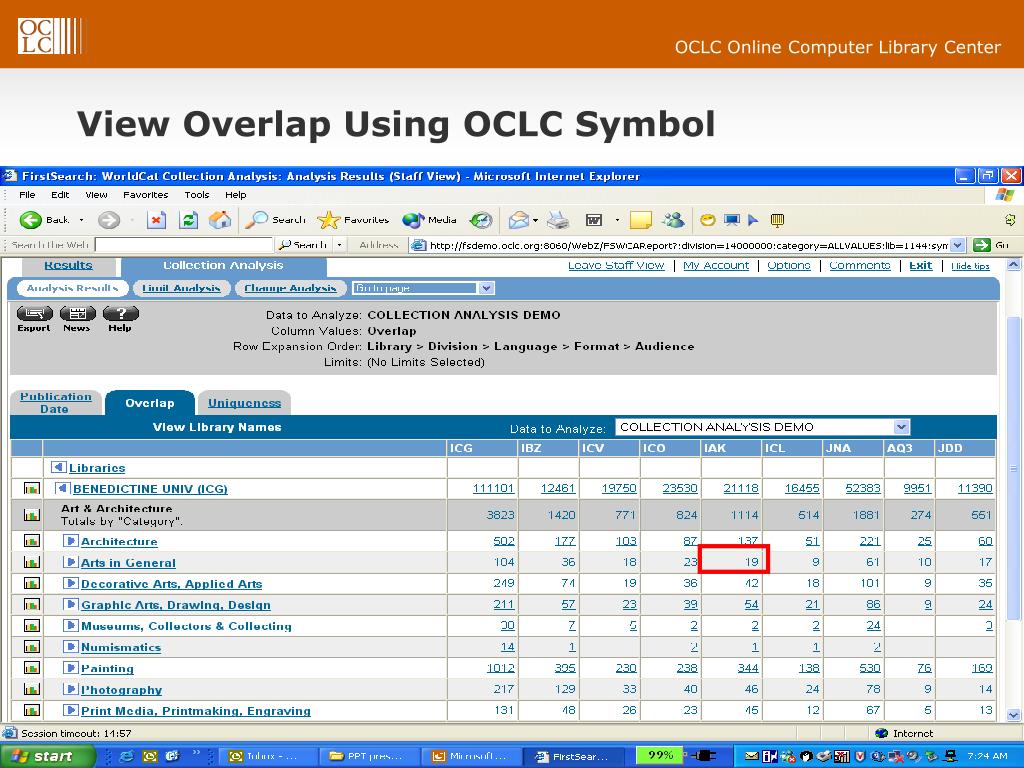This screenshot has width=1024, height=768.
Task: Click the chart icon beside Painting row
Action: 31,668
